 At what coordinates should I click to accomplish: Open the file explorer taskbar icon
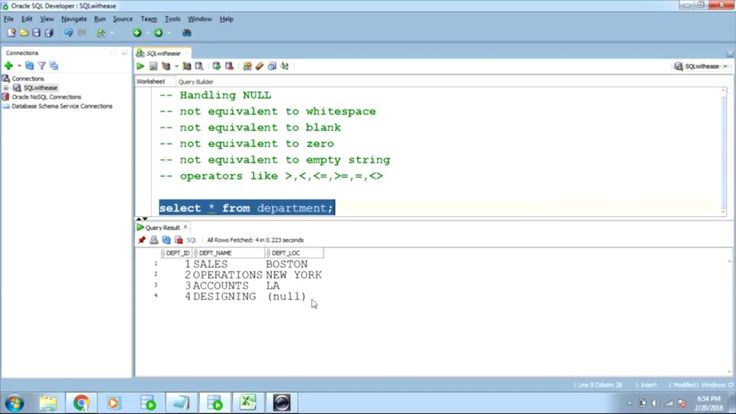click(48, 403)
